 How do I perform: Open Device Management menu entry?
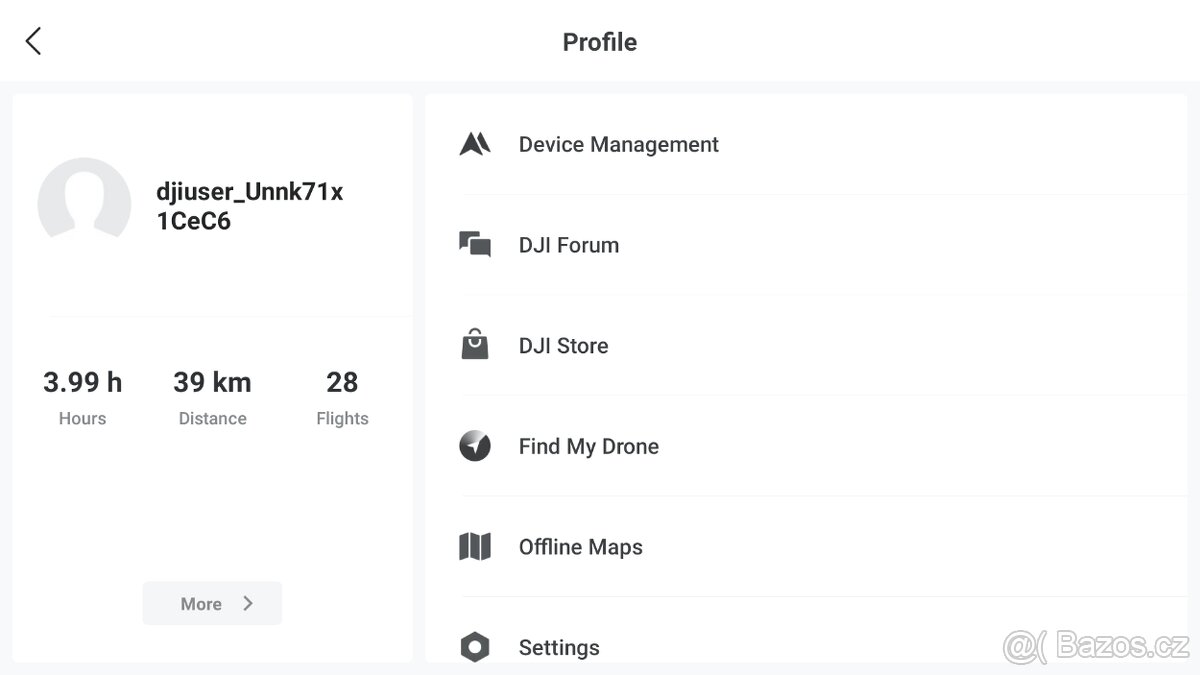(806, 145)
